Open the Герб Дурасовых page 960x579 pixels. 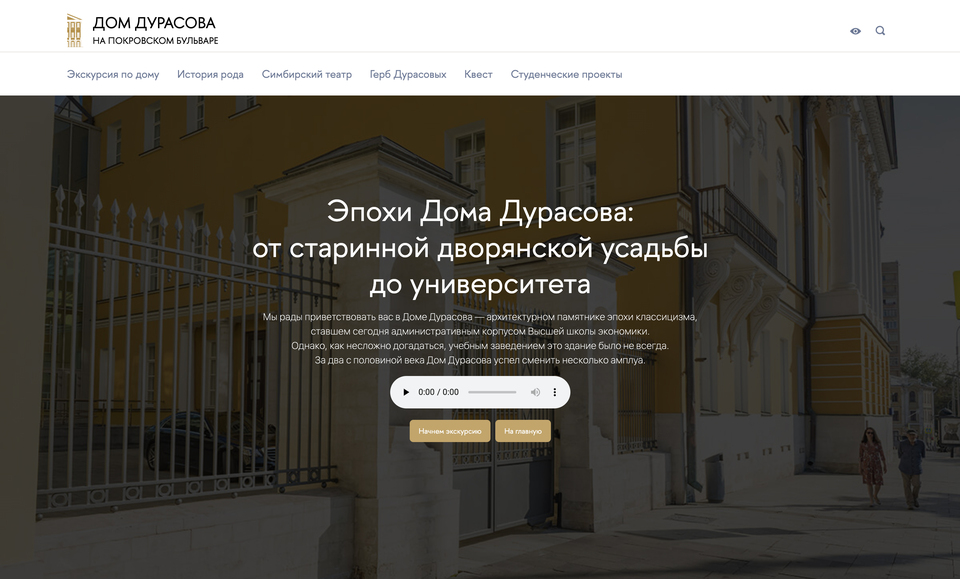pyautogui.click(x=408, y=75)
